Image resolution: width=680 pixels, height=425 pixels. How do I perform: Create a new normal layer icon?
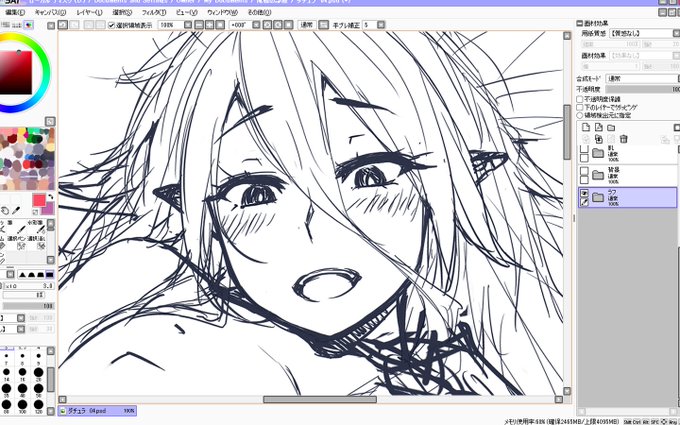[x=586, y=128]
